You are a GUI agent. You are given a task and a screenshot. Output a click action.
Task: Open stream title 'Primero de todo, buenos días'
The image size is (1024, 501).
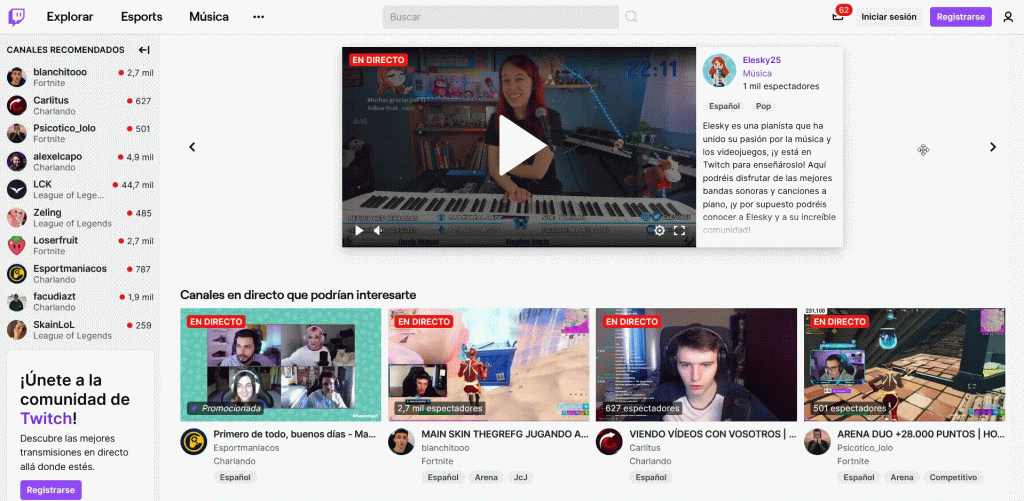[x=295, y=434]
